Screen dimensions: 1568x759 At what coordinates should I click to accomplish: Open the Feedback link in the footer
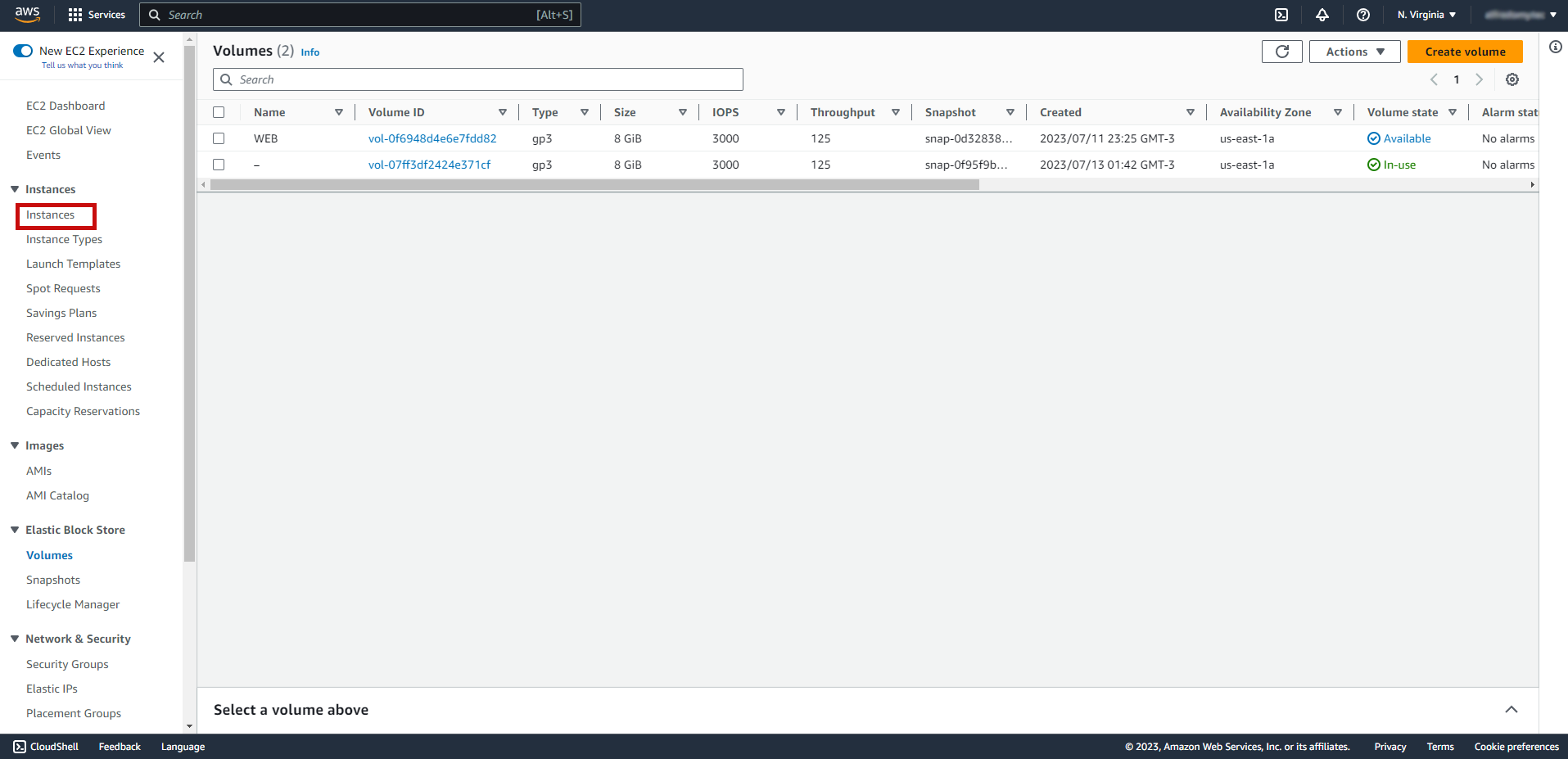pos(120,747)
